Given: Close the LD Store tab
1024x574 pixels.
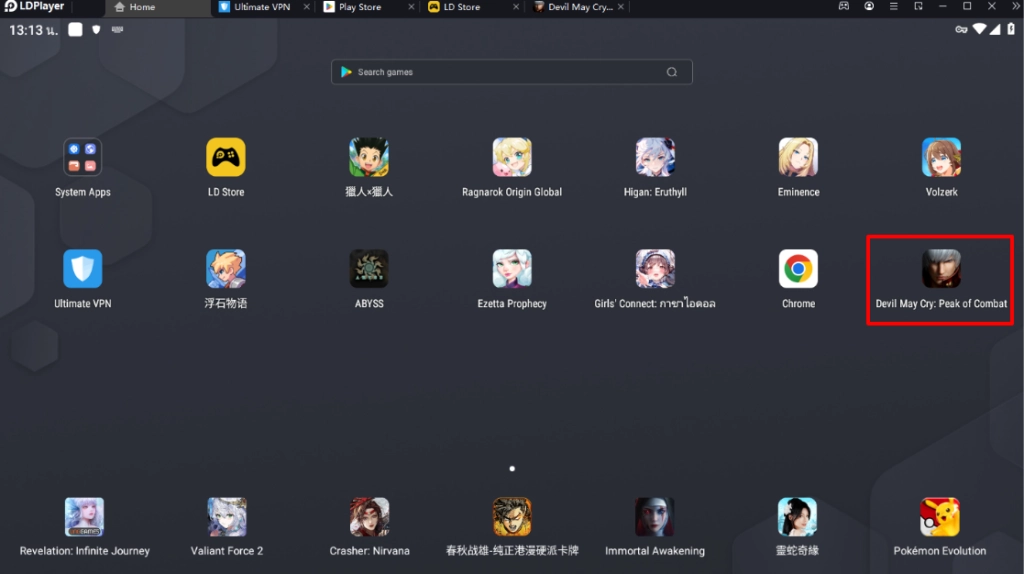Looking at the screenshot, I should click(516, 7).
